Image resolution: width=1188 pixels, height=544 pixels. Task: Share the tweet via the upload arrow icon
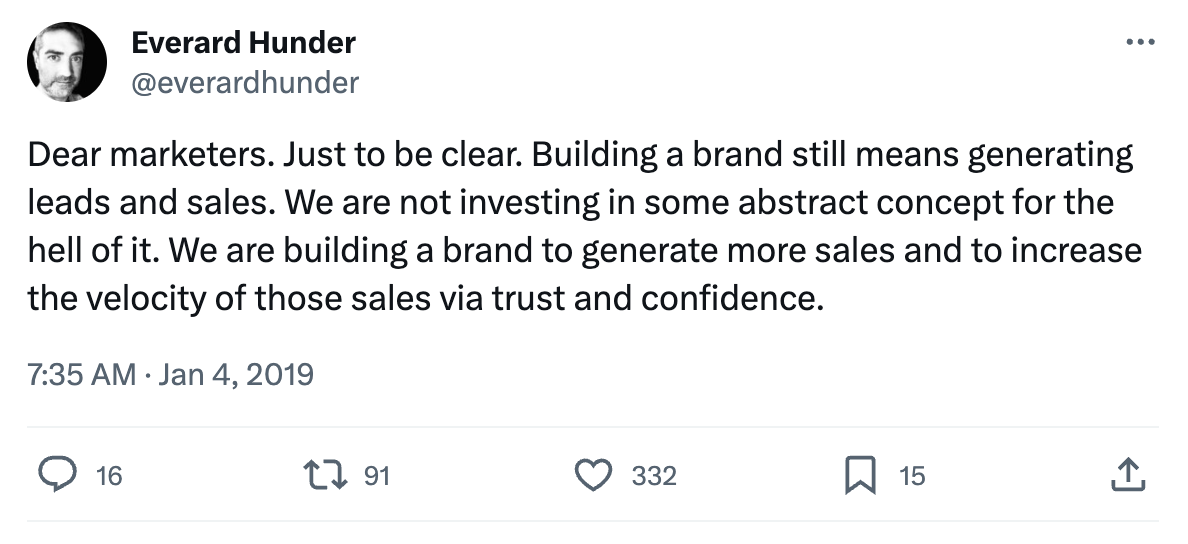(1126, 475)
